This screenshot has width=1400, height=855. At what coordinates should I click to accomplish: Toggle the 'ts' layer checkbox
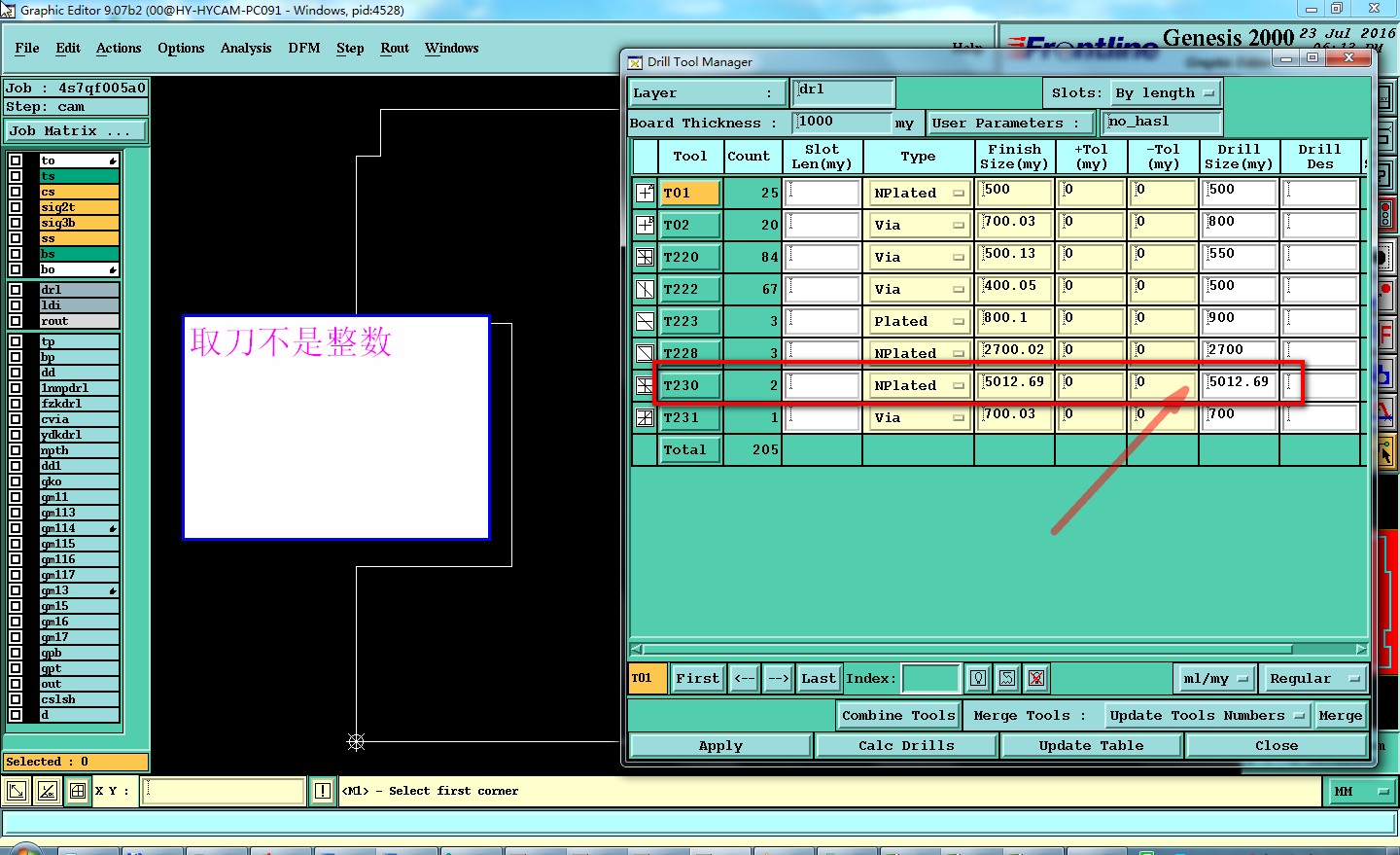pos(16,176)
